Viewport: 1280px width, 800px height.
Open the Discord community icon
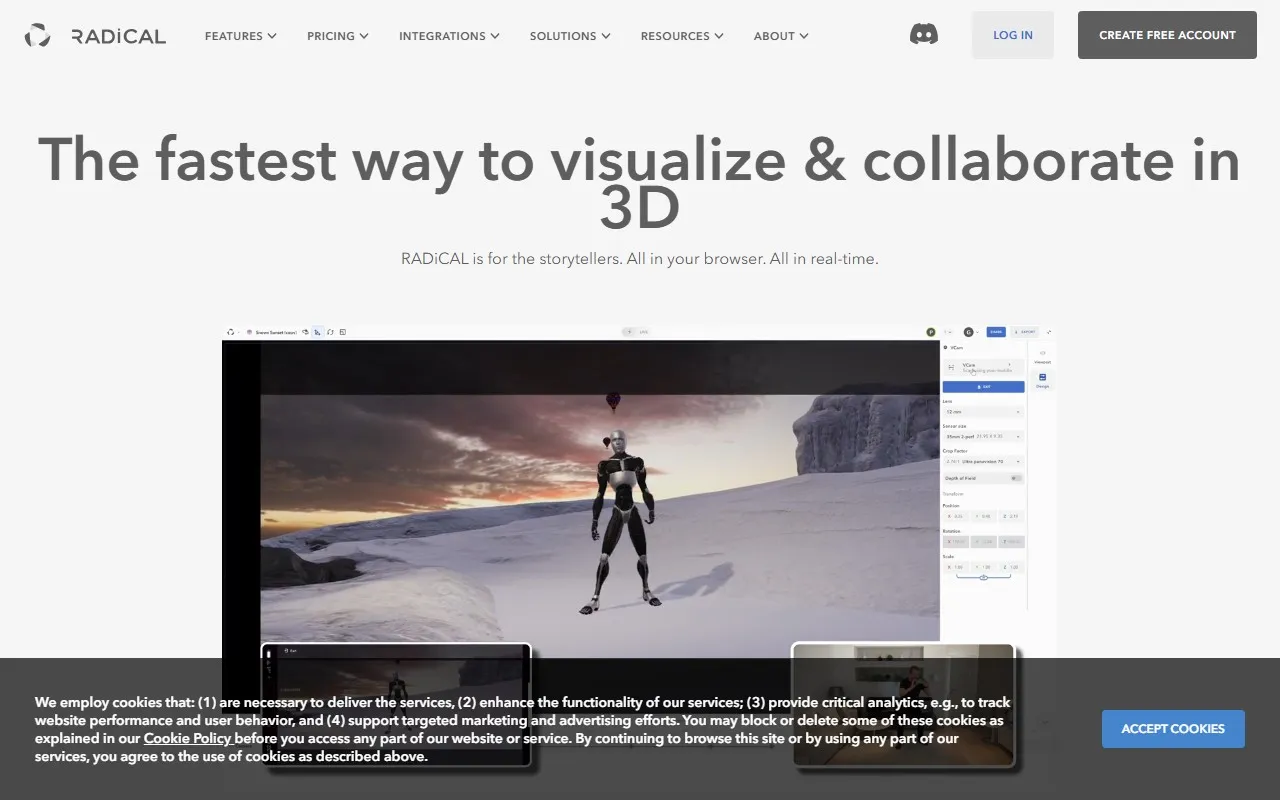point(923,35)
